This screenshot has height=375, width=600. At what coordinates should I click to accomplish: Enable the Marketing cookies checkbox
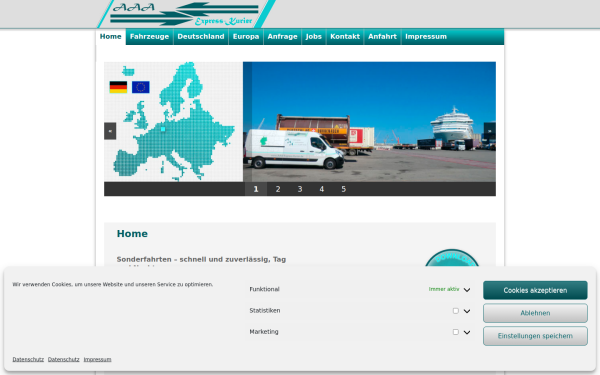(x=455, y=332)
